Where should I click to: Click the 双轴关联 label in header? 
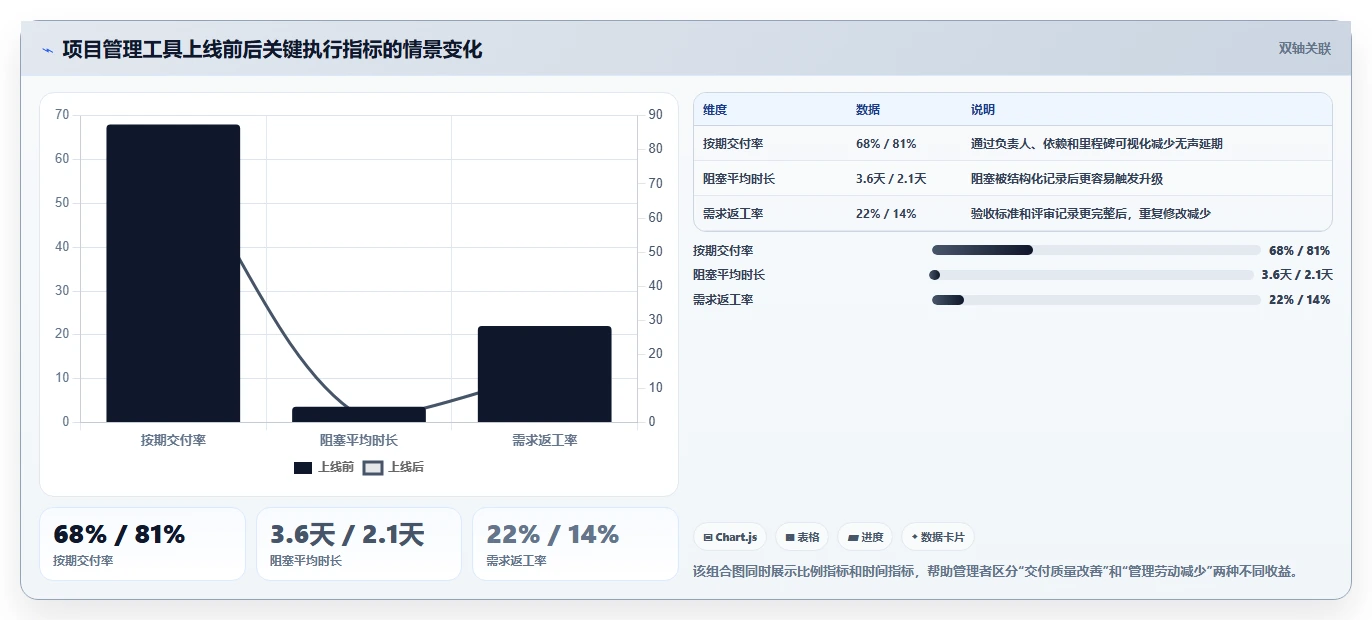[x=1305, y=48]
